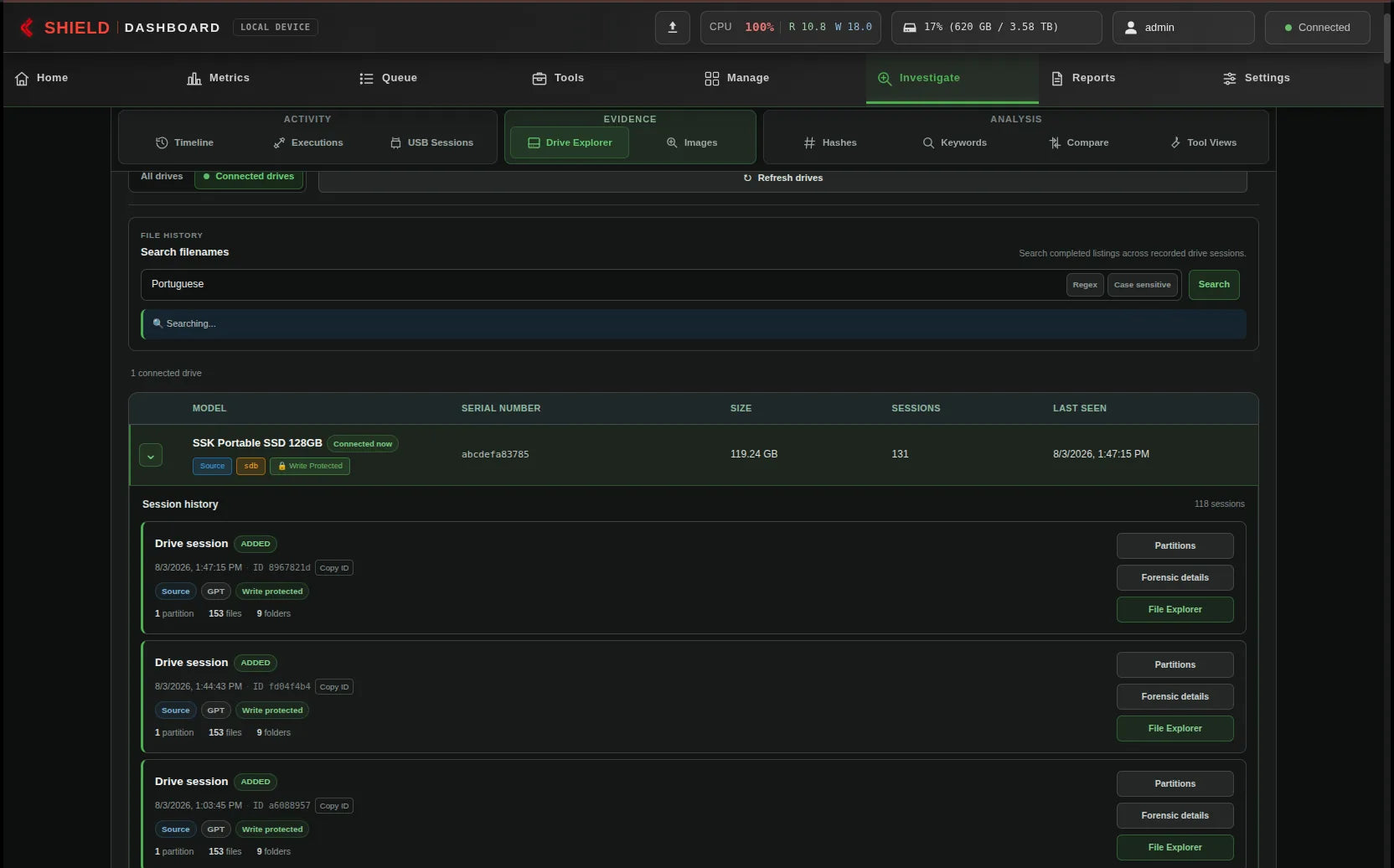Open the Hashes analysis tab
This screenshot has width=1394, height=868.
click(x=830, y=143)
